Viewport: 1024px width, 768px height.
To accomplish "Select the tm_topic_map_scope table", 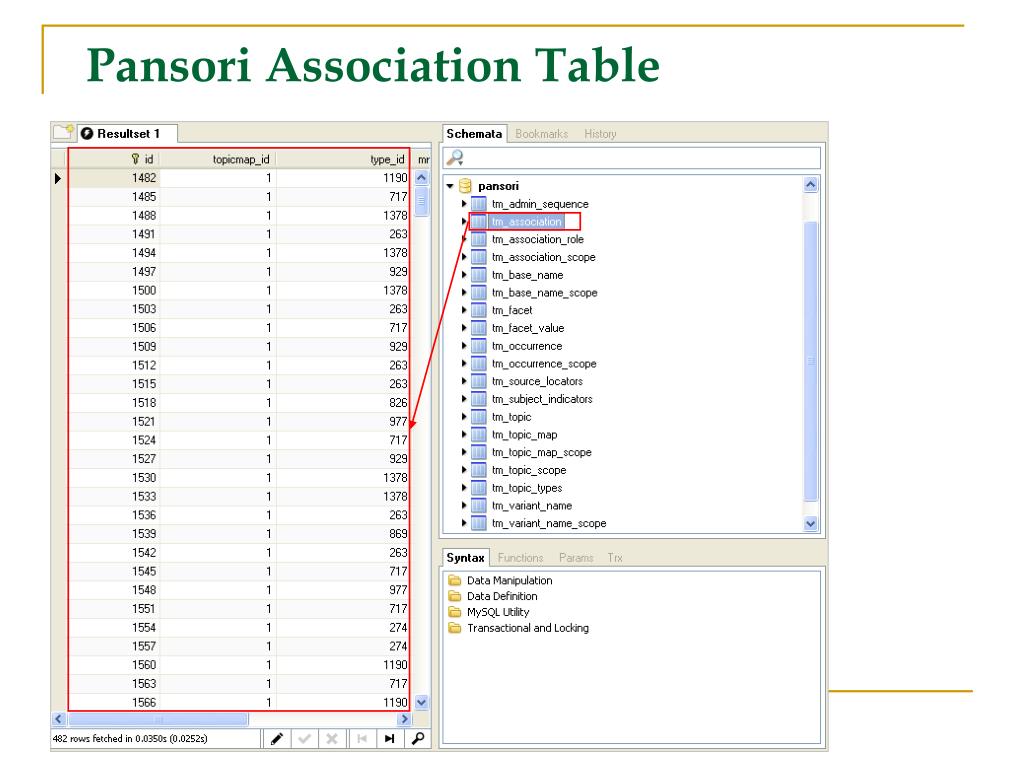I will click(541, 452).
